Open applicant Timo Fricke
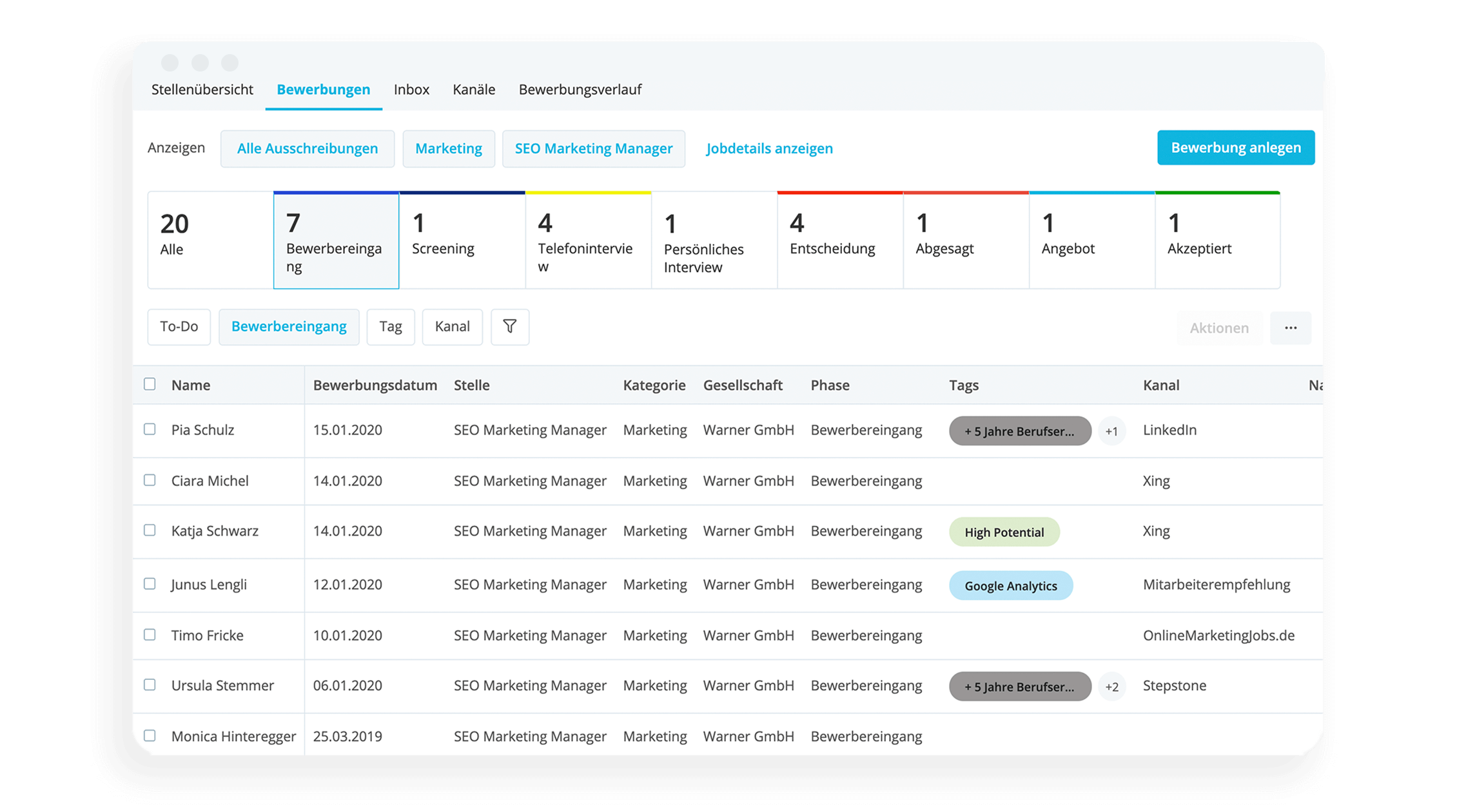This screenshot has height=812, width=1457. pos(208,635)
